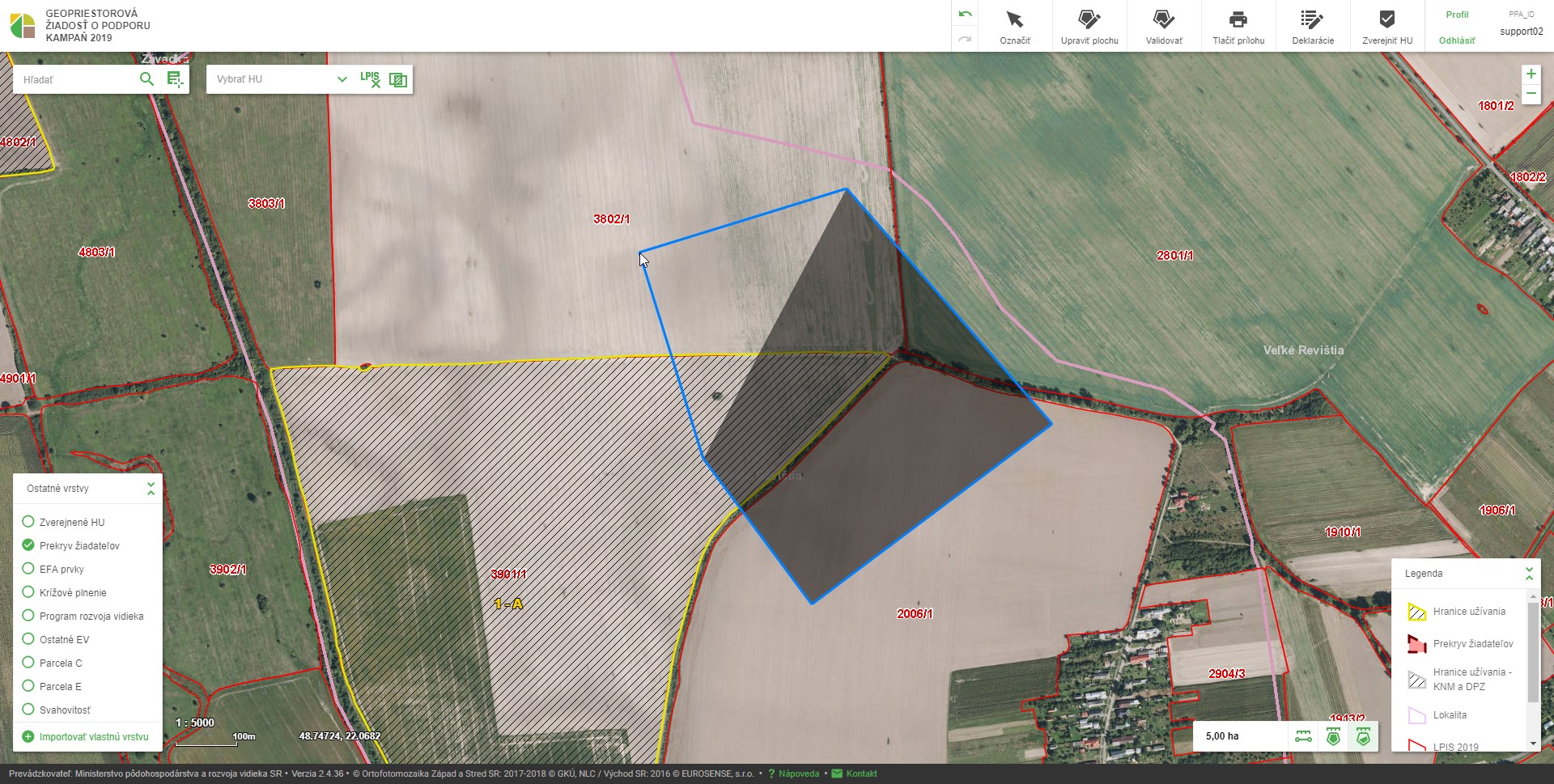The image size is (1554, 784).
Task: Click the 5,00 ha area value
Action: (1222, 736)
